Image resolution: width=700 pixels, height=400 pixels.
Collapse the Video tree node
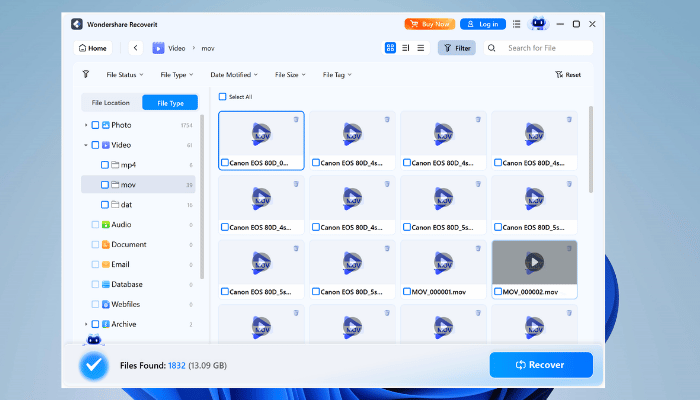pos(86,145)
